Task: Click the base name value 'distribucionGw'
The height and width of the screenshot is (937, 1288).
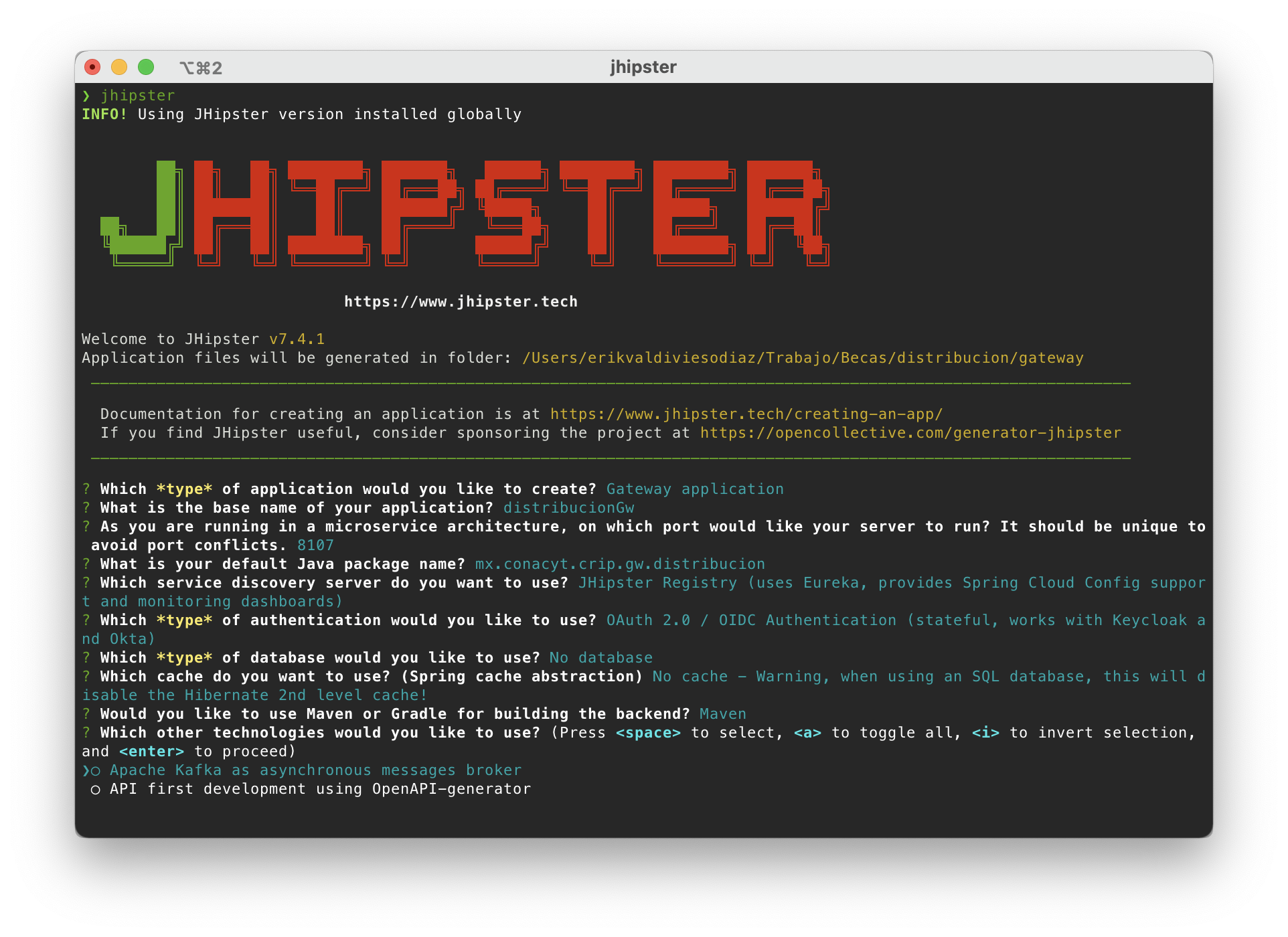Action: coord(568,508)
